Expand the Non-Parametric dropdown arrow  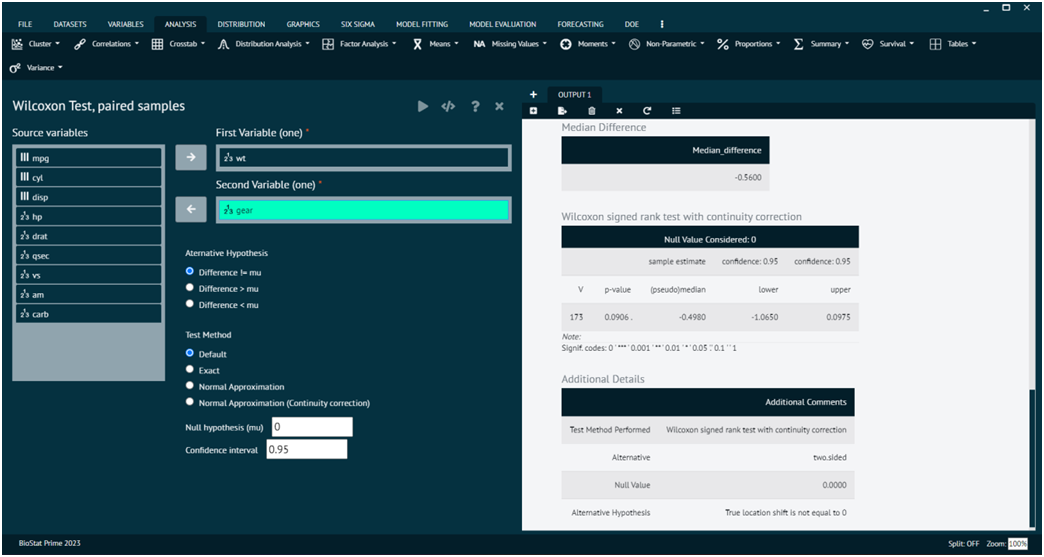point(702,44)
